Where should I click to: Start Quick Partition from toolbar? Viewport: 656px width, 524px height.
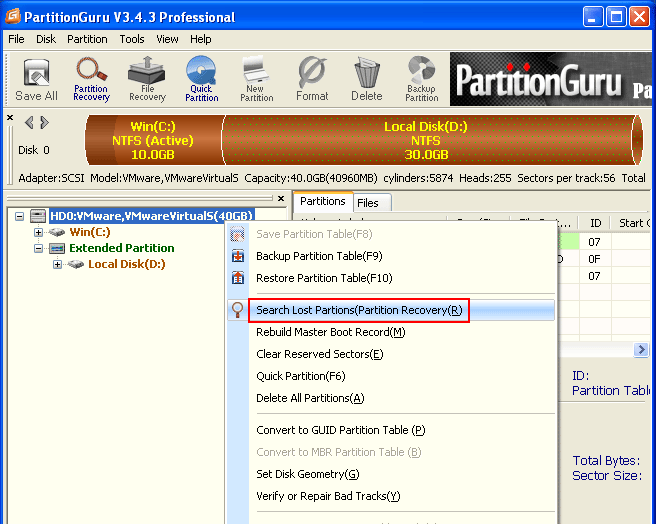(201, 80)
